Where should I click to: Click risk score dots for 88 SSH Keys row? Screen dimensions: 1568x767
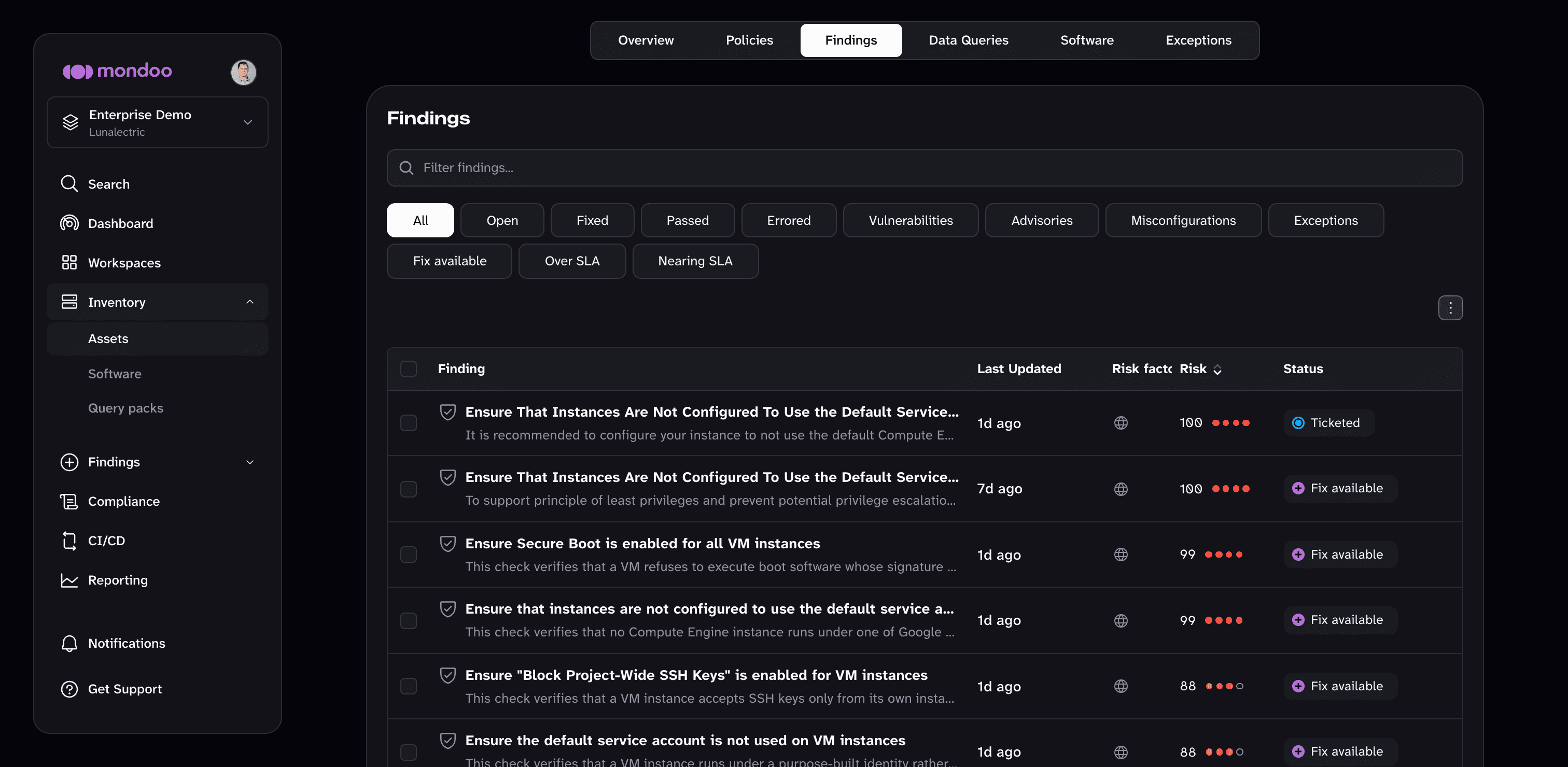1225,686
